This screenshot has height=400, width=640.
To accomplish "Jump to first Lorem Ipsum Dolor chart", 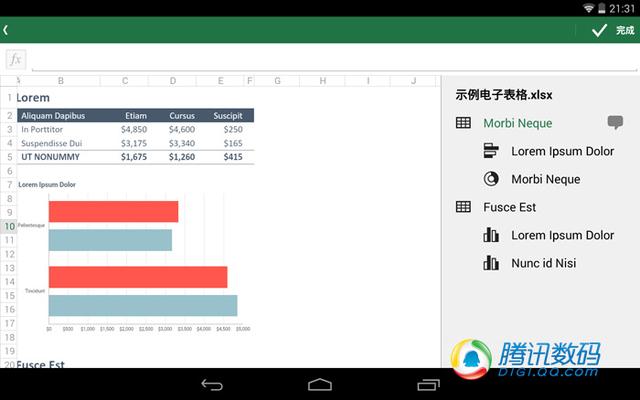I will click(562, 151).
